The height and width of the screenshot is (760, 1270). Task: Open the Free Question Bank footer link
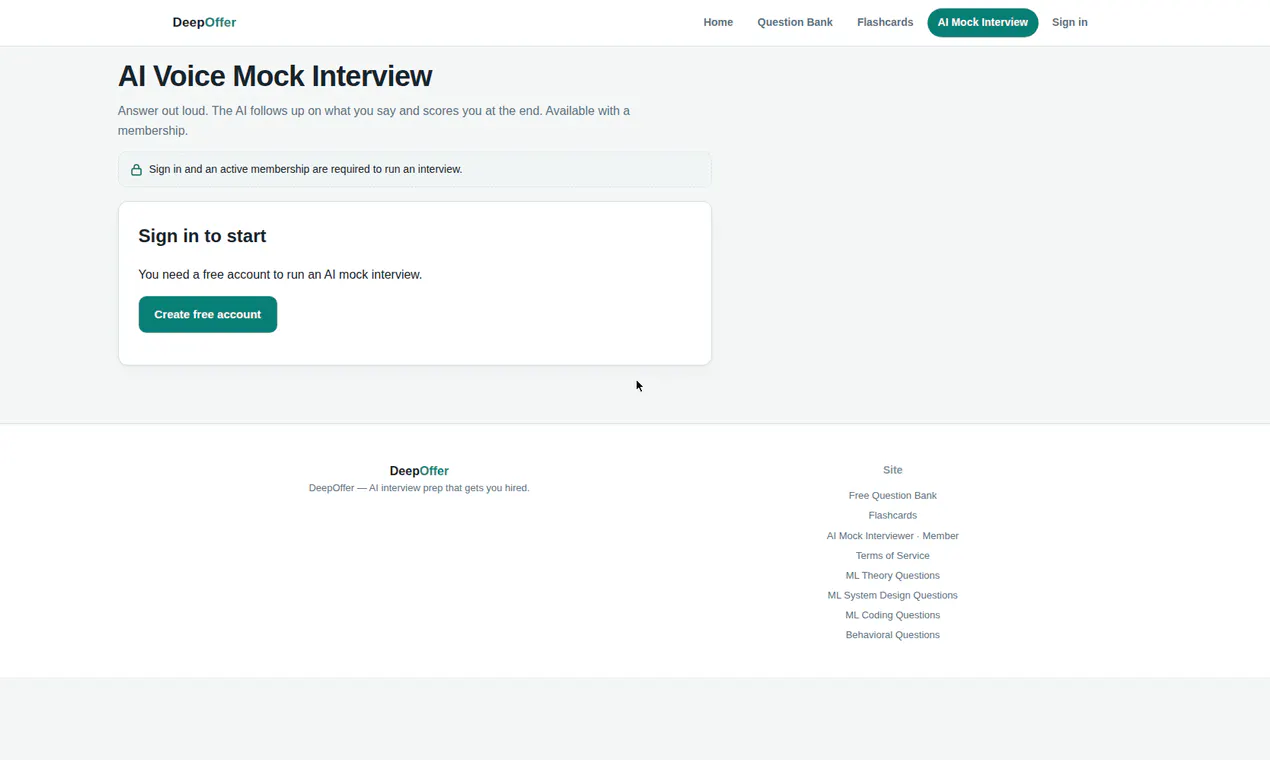coord(893,495)
